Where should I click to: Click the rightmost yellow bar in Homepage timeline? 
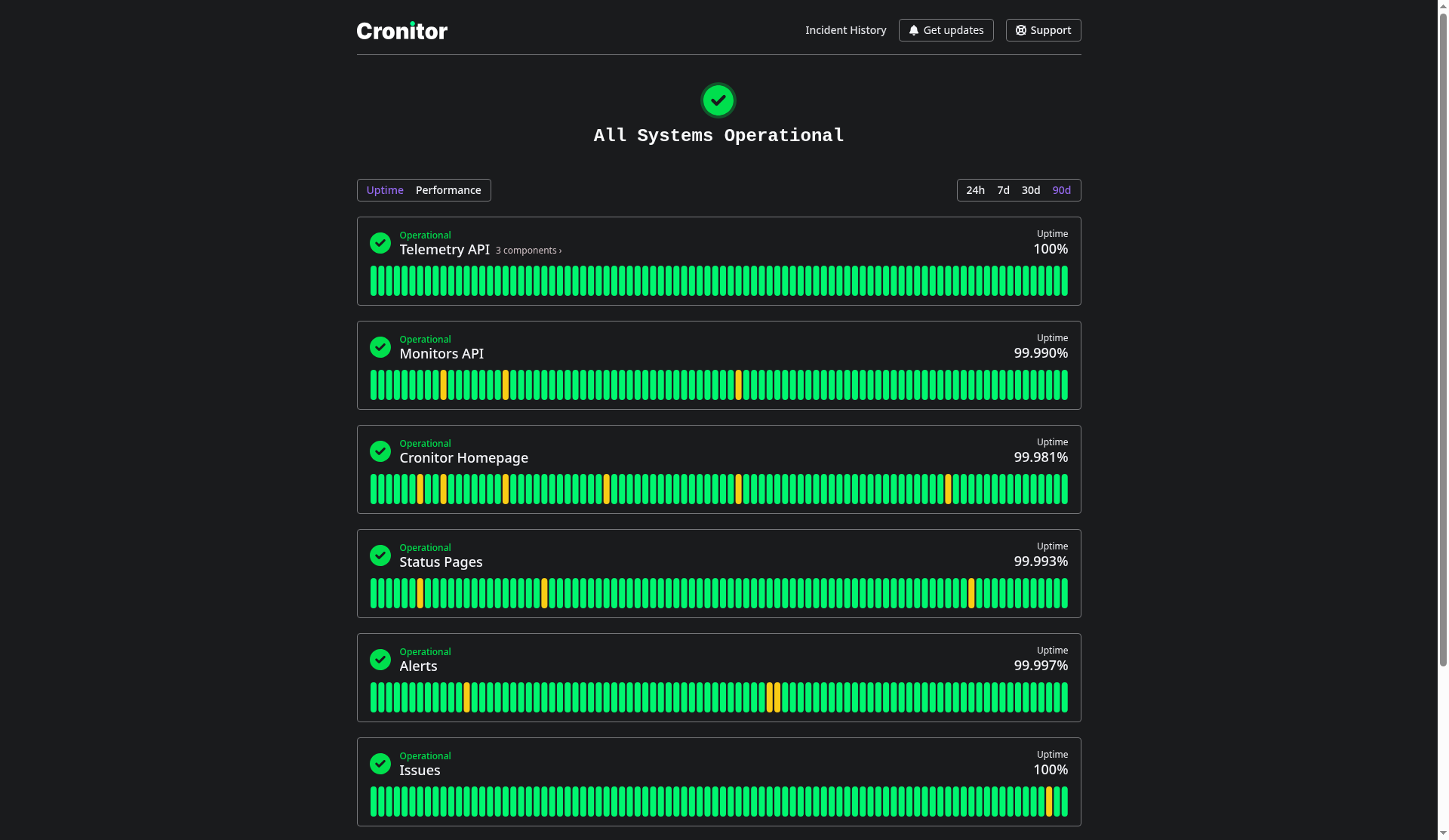coord(948,489)
